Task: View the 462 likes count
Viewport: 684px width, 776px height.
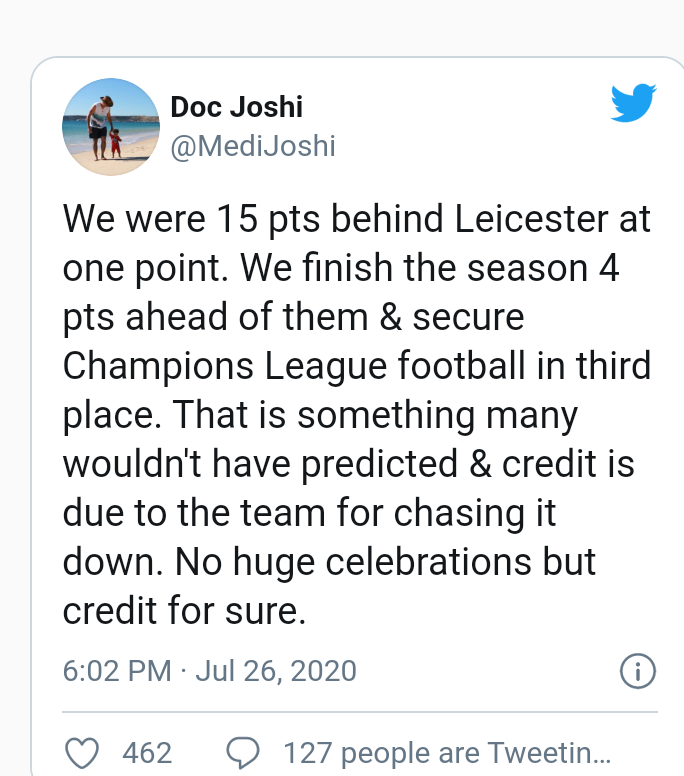Action: [x=147, y=753]
